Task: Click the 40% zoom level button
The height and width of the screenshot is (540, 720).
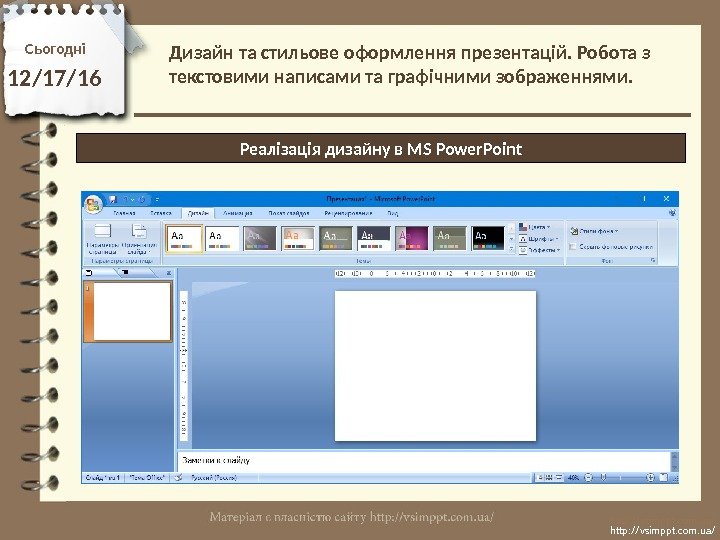Action: (x=573, y=478)
